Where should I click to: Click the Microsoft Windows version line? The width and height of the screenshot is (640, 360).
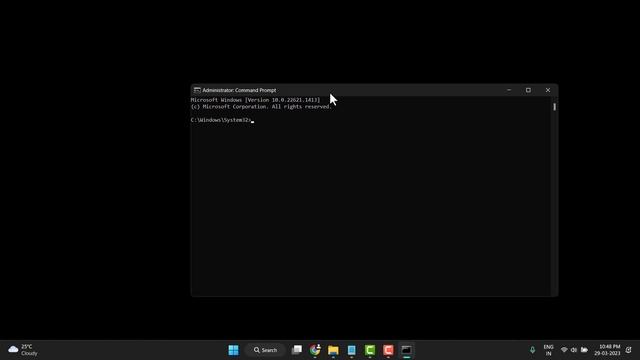click(x=255, y=100)
